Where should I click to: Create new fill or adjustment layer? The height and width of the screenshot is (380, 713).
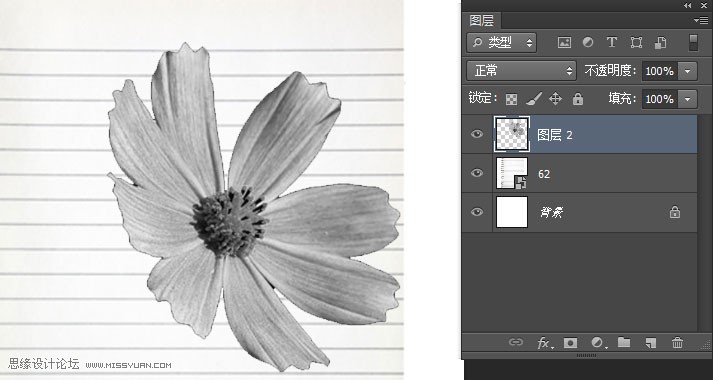(x=598, y=343)
